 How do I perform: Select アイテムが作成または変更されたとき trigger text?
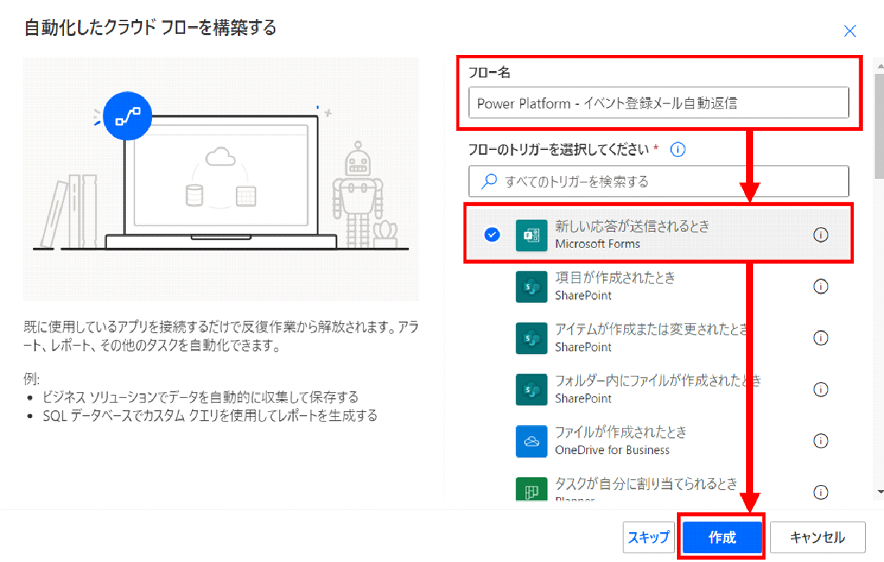pos(652,329)
